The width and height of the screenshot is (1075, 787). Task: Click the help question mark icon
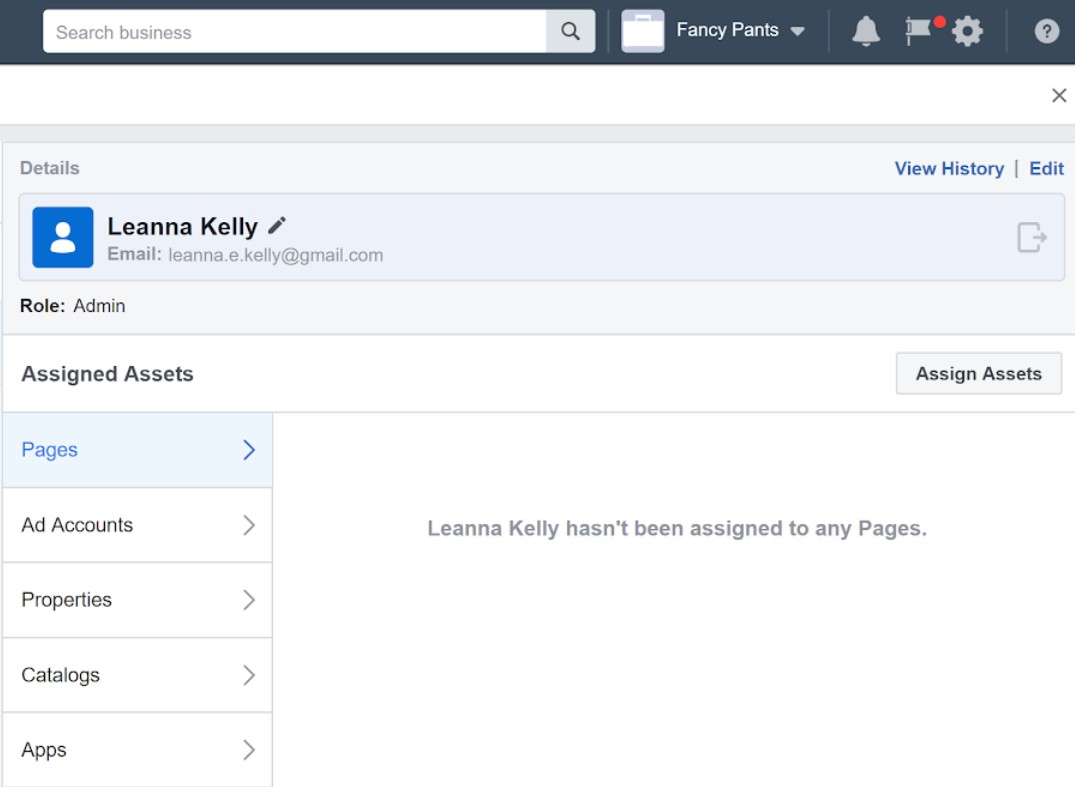[x=1046, y=32]
